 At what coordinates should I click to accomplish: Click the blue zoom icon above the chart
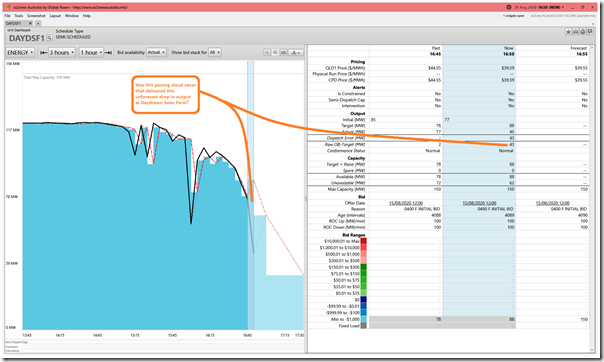point(267,52)
